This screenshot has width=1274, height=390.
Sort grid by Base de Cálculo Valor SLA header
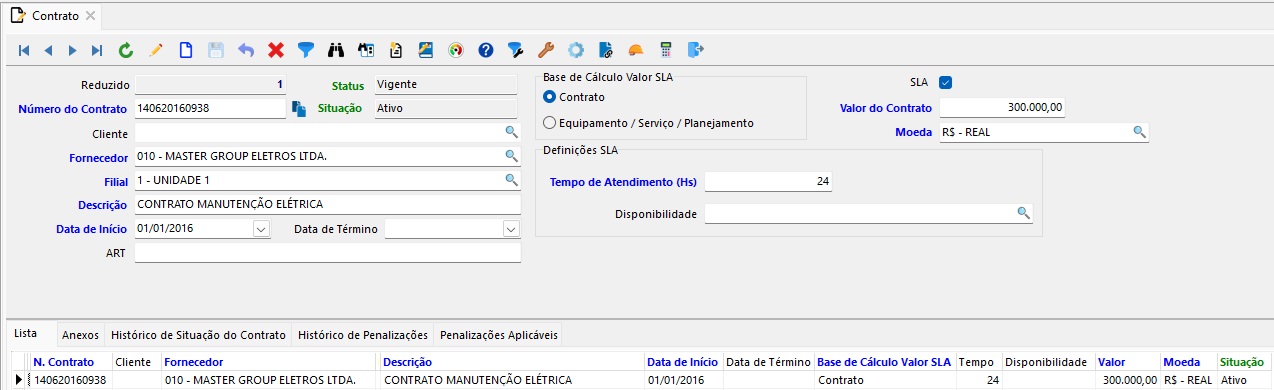(885, 361)
